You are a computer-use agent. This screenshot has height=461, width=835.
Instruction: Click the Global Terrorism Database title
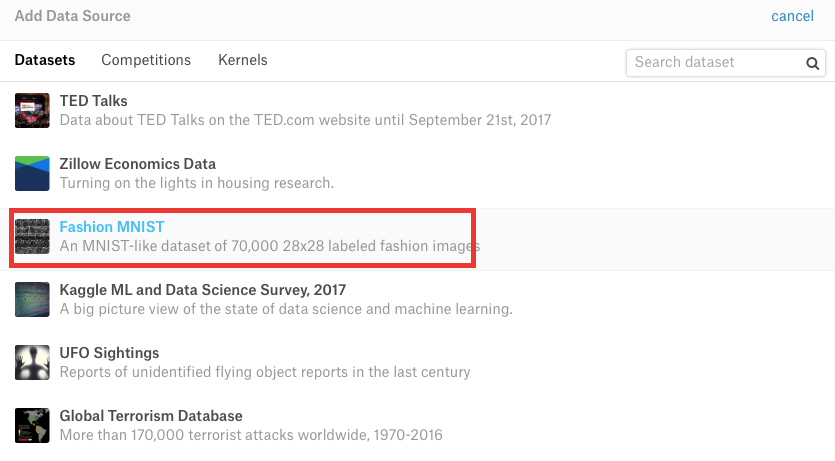151,416
